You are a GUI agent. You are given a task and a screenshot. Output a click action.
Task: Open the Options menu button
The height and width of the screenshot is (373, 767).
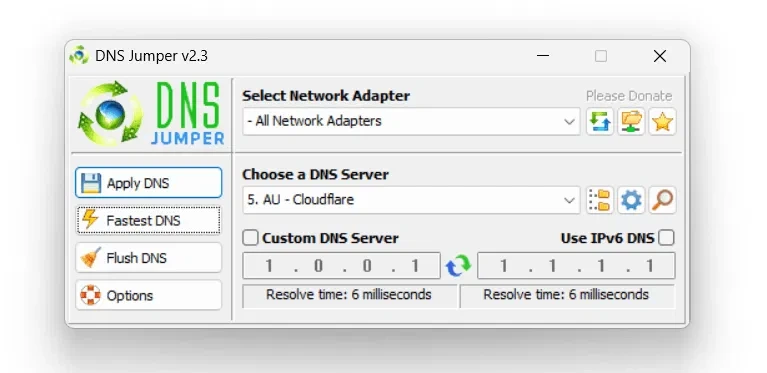pyautogui.click(x=149, y=295)
